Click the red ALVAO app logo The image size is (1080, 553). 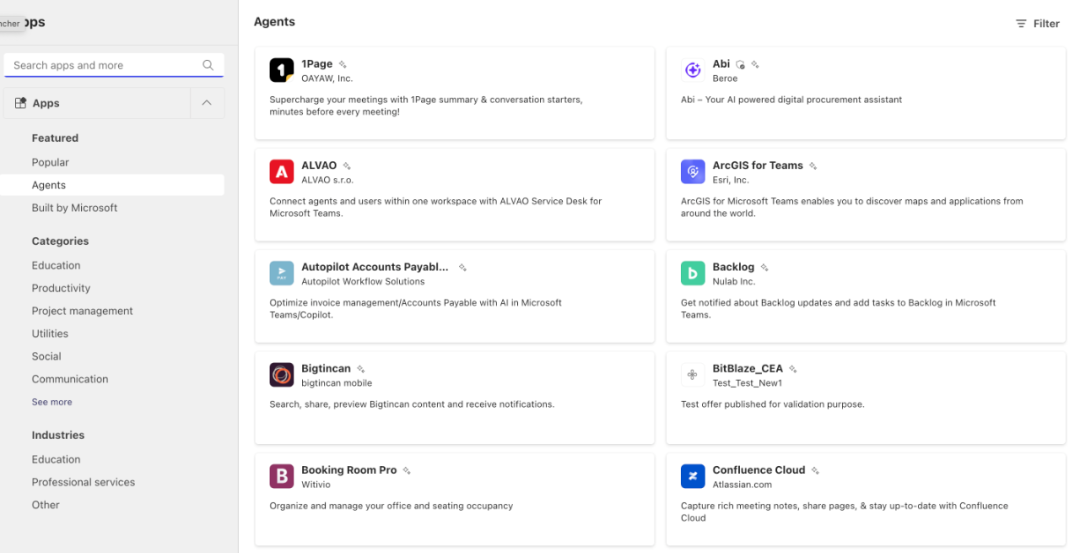point(281,171)
